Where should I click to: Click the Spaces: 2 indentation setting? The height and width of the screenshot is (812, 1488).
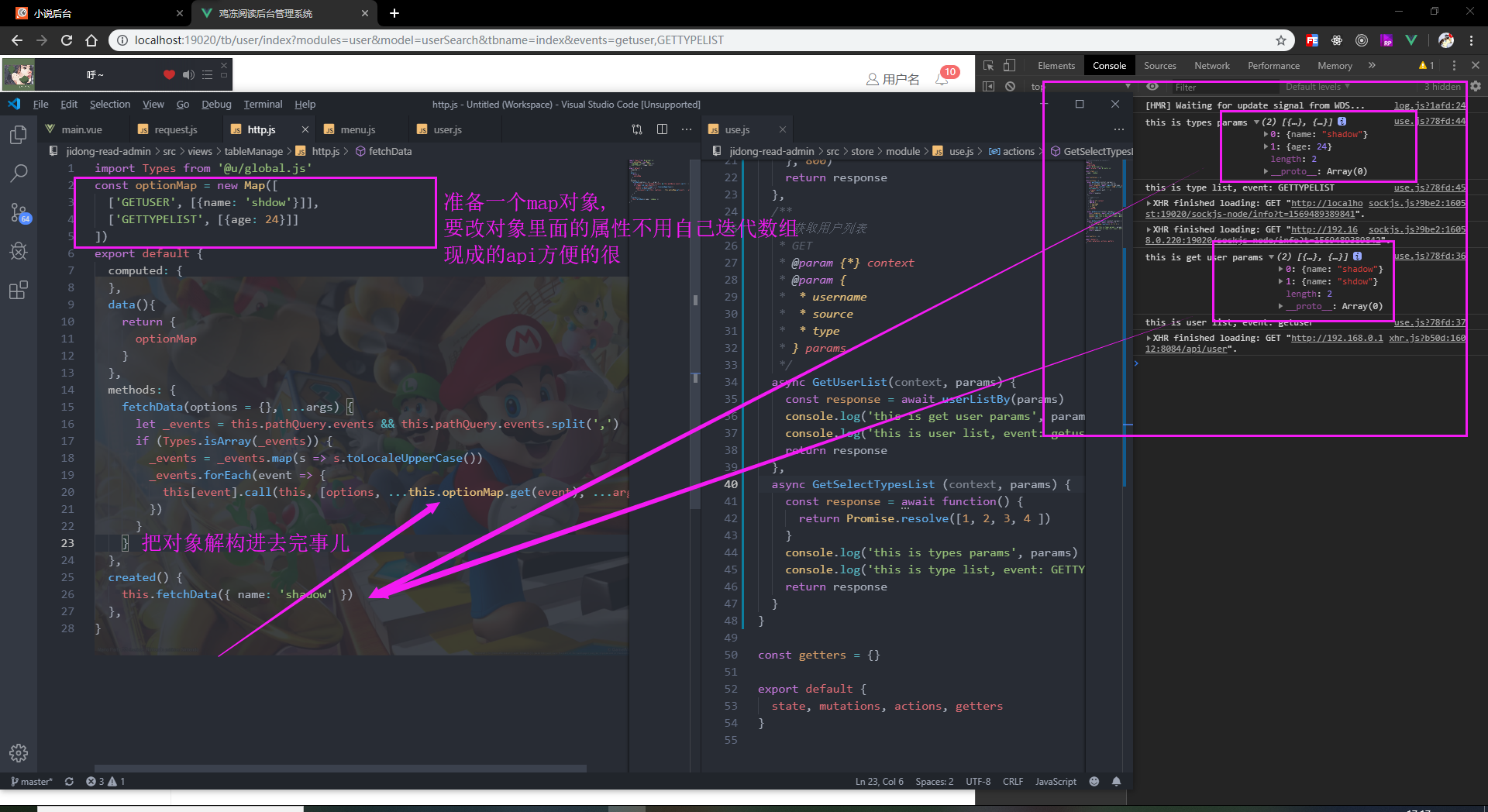coord(935,782)
